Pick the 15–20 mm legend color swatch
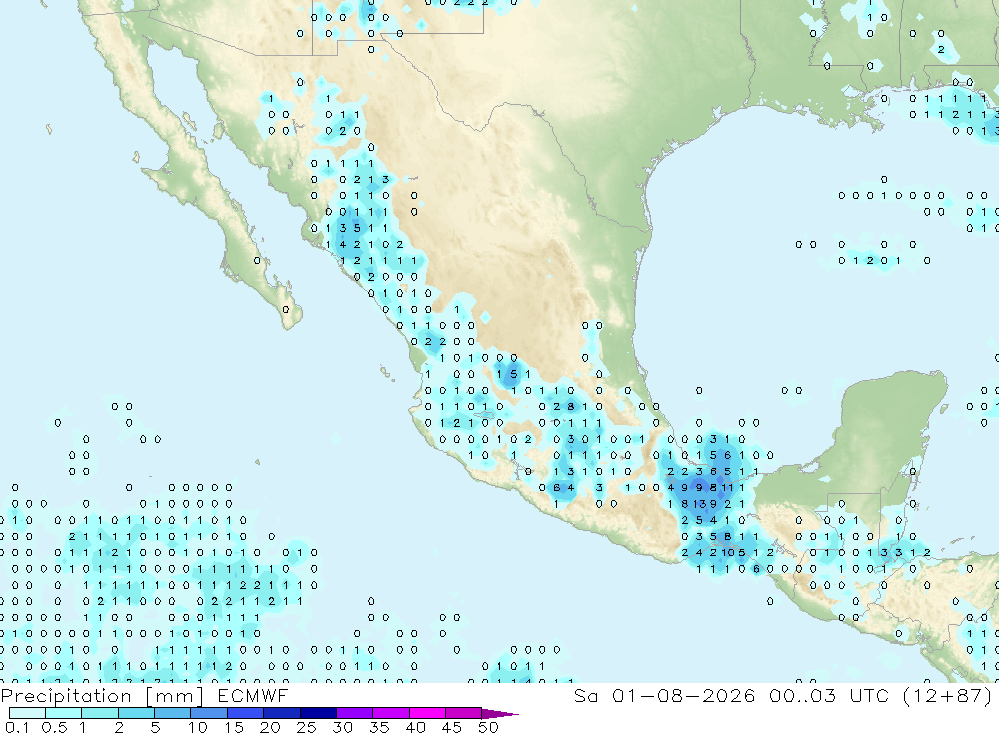 (245, 713)
